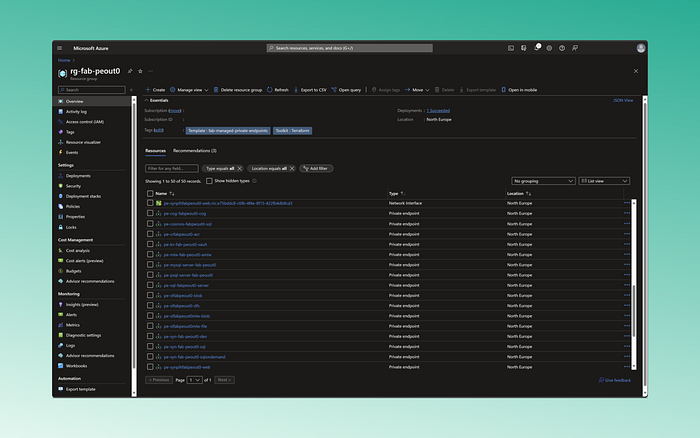Select checkbox for pe-cosmos-fabpeout0-sql
Screen dimensions: 700x438
tap(150, 224)
